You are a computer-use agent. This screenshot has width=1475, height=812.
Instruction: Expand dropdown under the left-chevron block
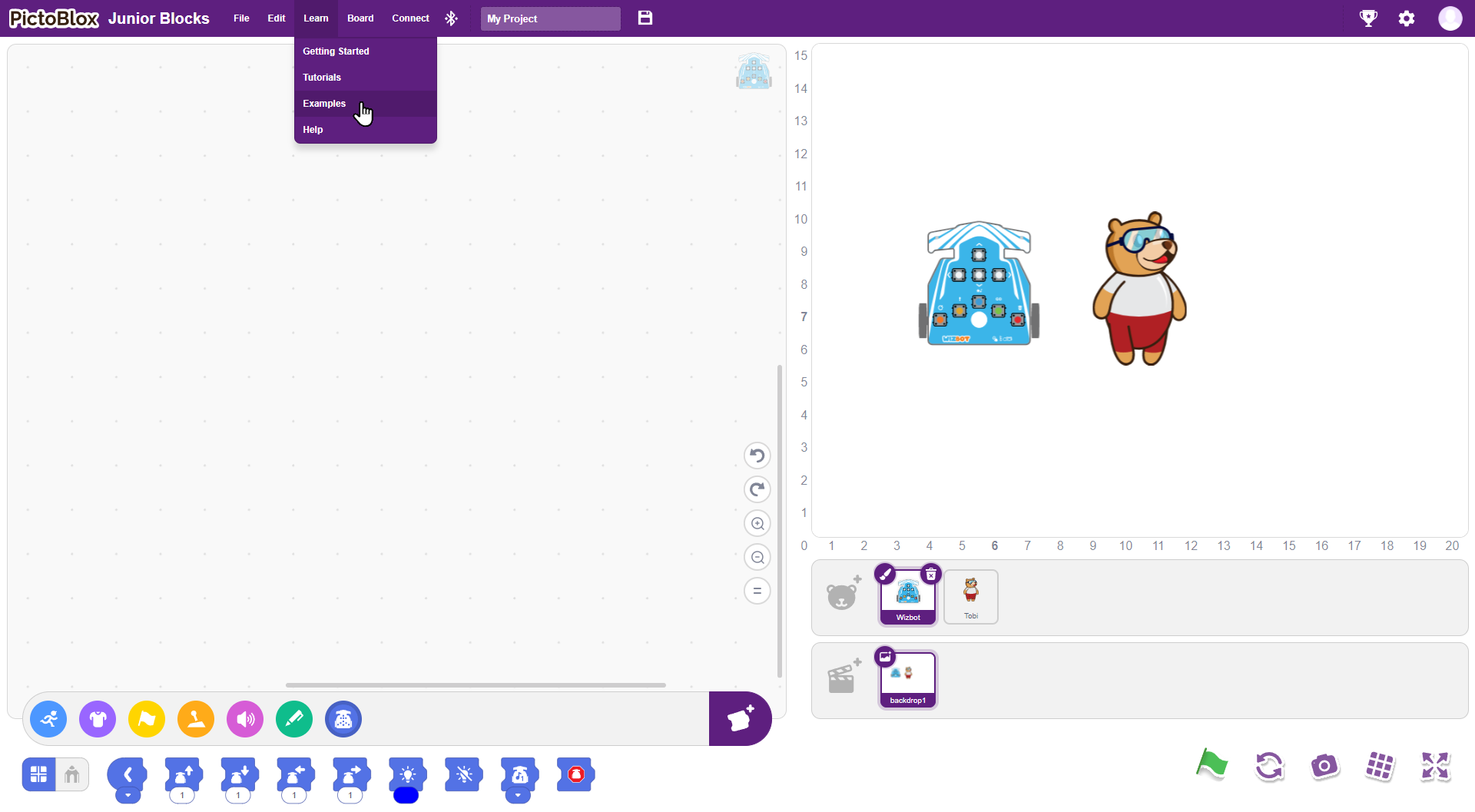click(128, 796)
